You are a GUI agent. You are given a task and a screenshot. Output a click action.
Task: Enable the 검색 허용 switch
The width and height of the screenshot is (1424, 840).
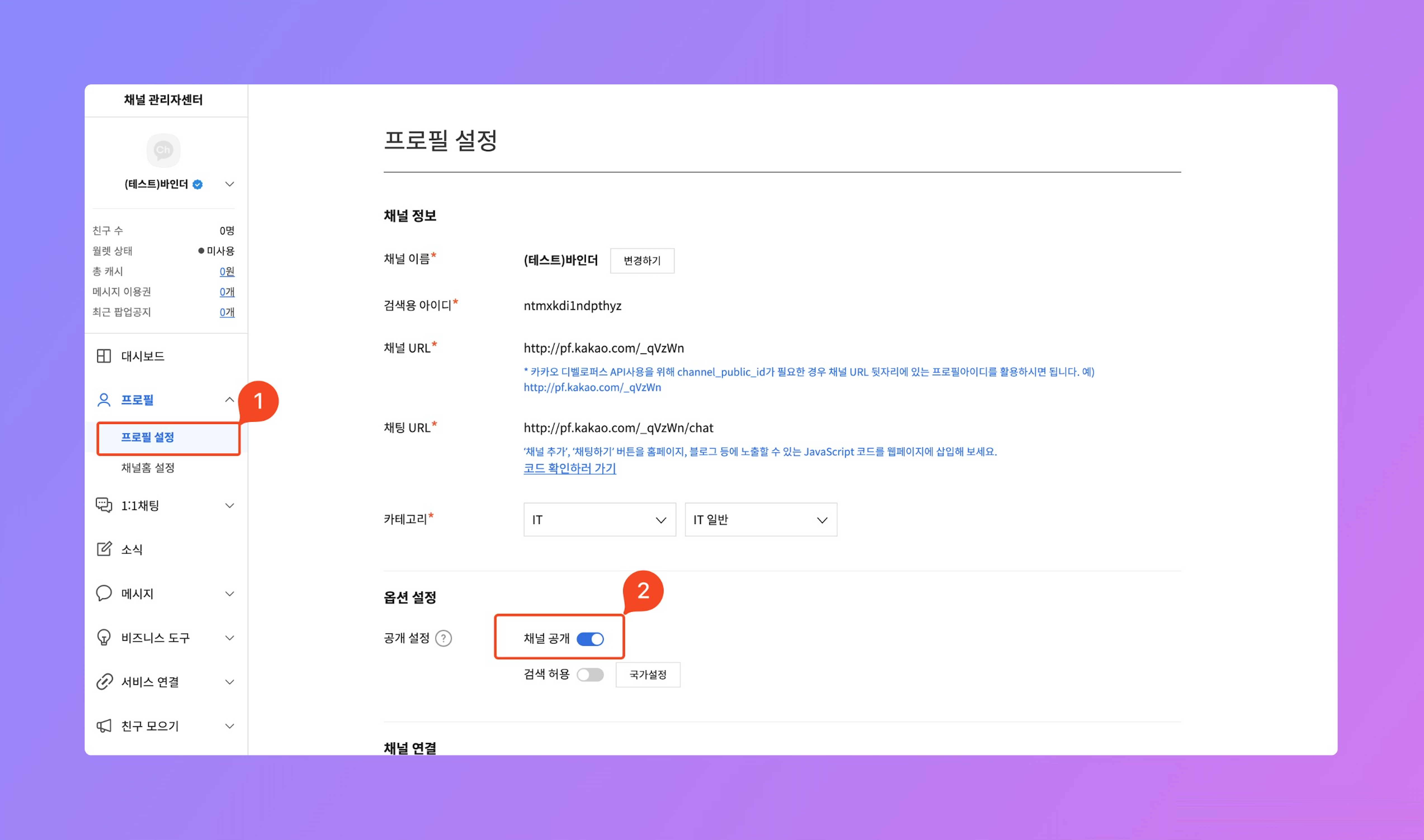click(x=590, y=675)
